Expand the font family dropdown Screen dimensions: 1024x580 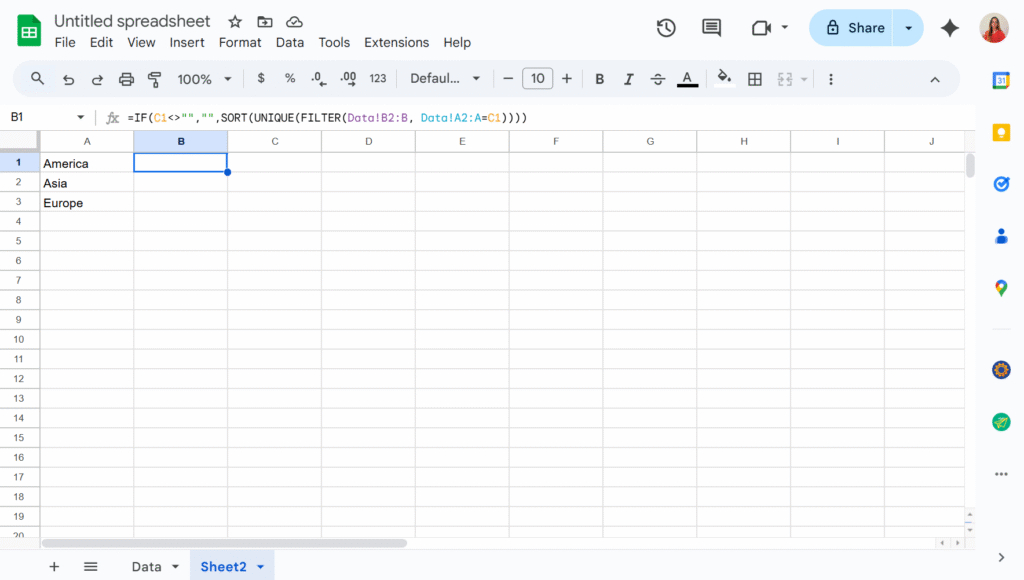coord(445,79)
